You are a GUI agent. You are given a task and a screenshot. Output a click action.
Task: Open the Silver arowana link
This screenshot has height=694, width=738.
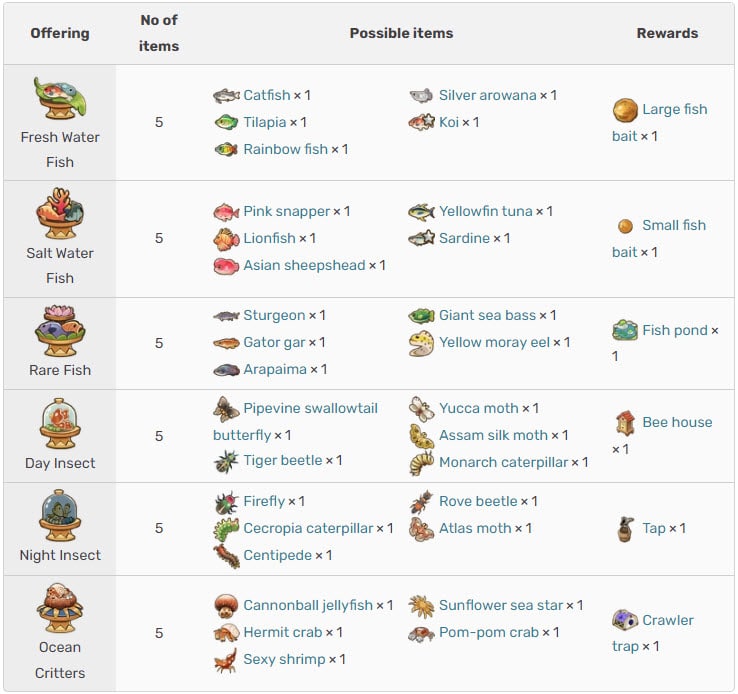click(x=487, y=95)
